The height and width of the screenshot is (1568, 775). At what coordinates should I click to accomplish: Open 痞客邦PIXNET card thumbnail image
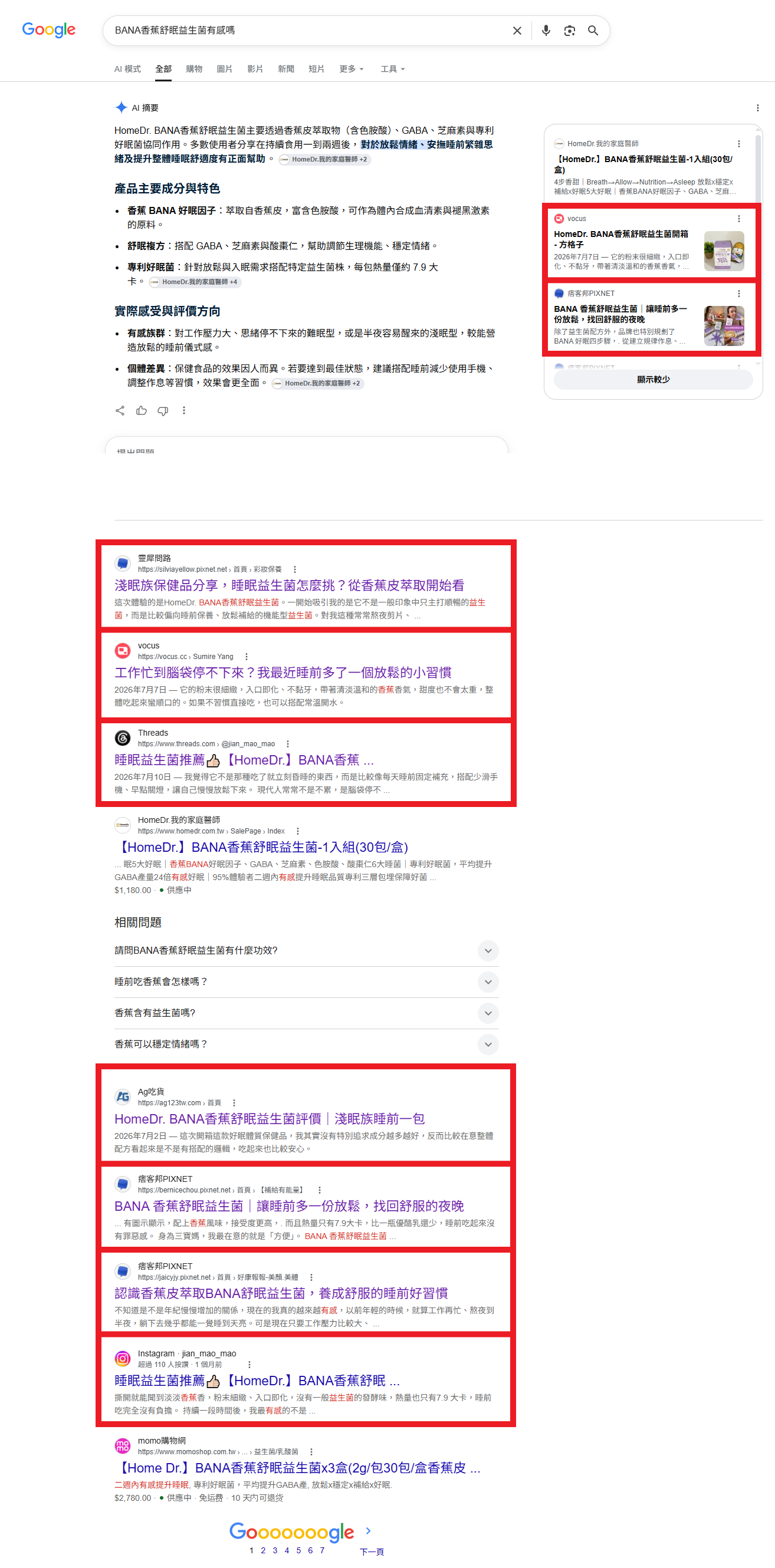(724, 325)
